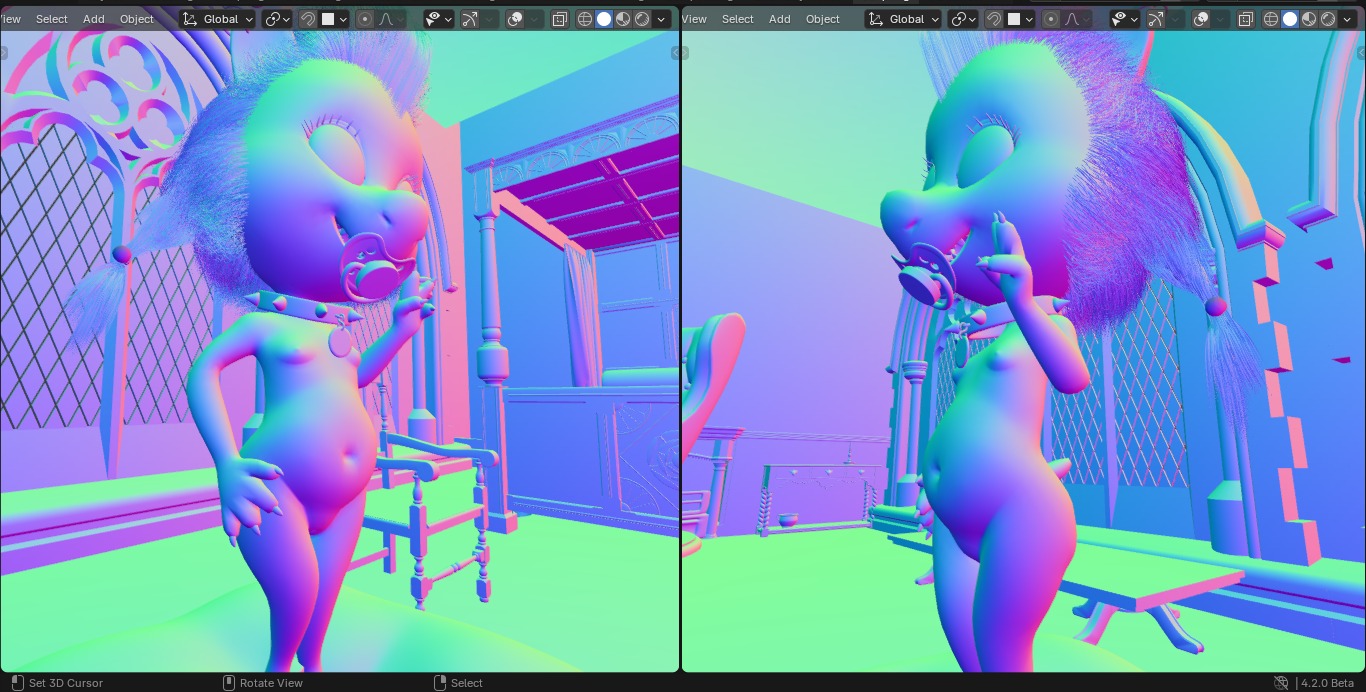
Task: Switch left viewport to wireframe shading
Action: click(585, 19)
